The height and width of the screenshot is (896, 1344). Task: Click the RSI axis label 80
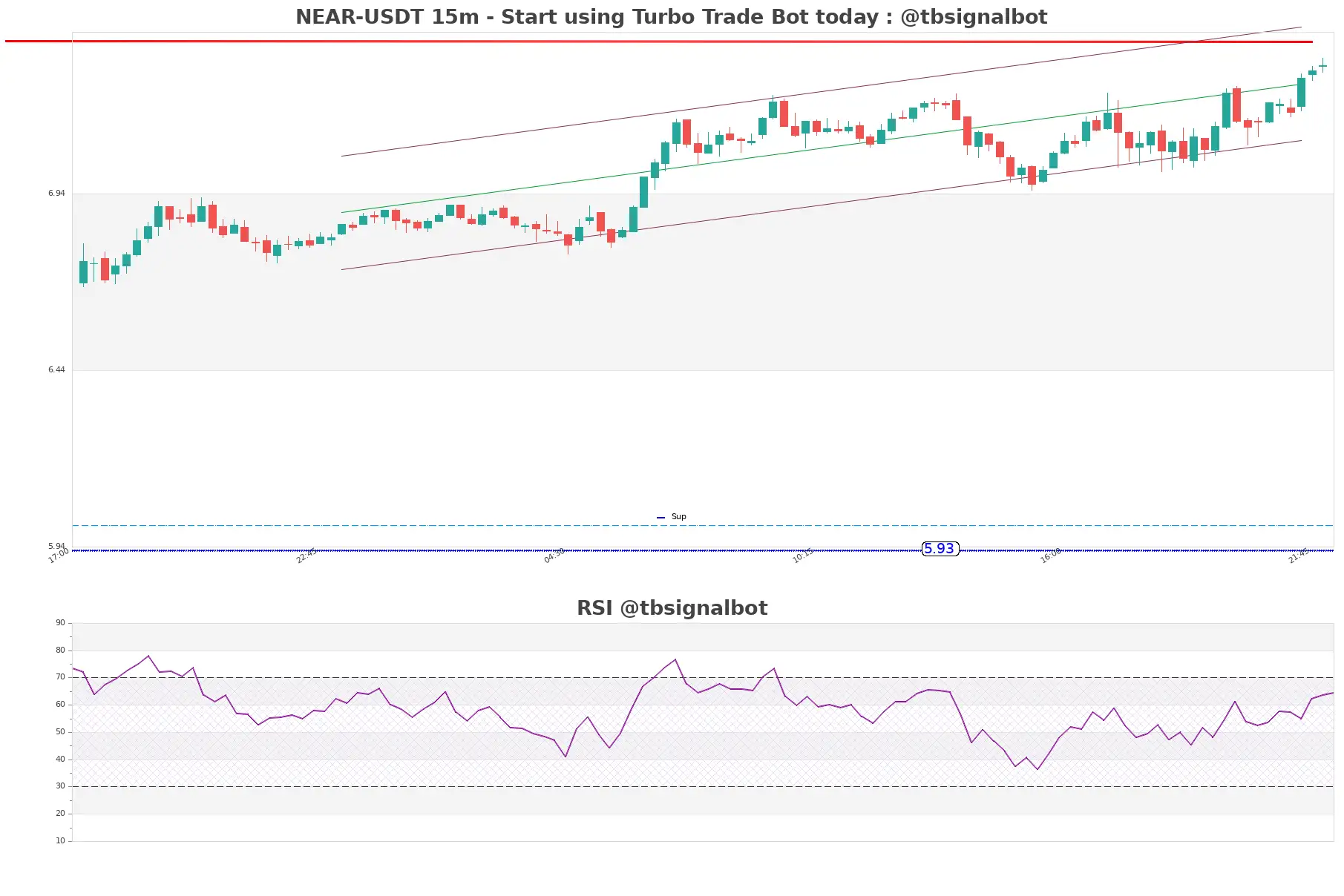pos(60,650)
